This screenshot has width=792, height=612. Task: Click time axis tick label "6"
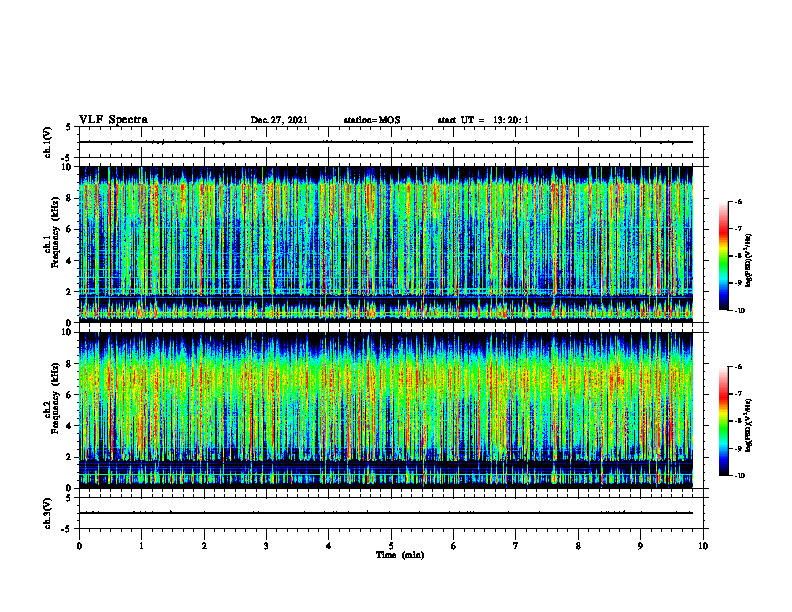[x=454, y=546]
